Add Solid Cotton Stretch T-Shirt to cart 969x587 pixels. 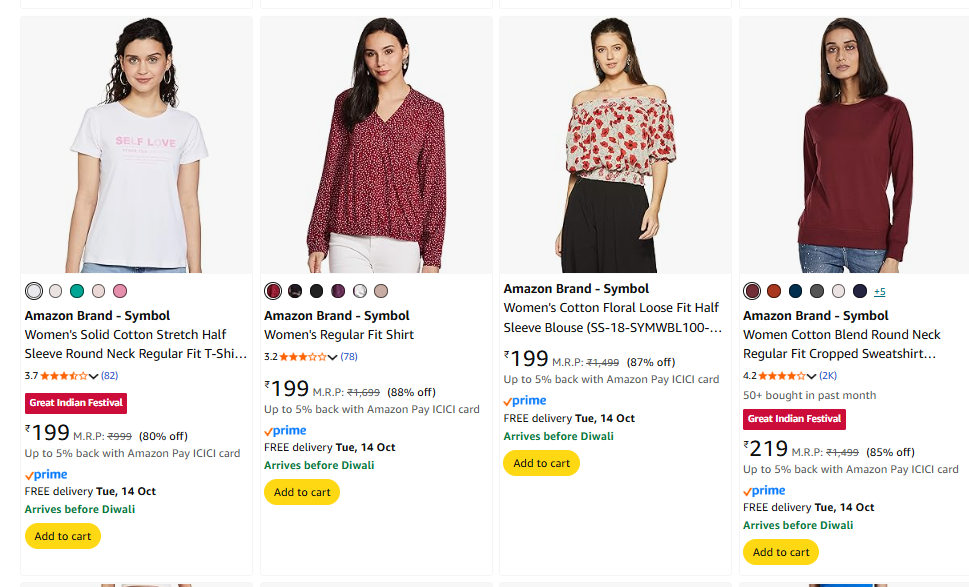coord(63,536)
